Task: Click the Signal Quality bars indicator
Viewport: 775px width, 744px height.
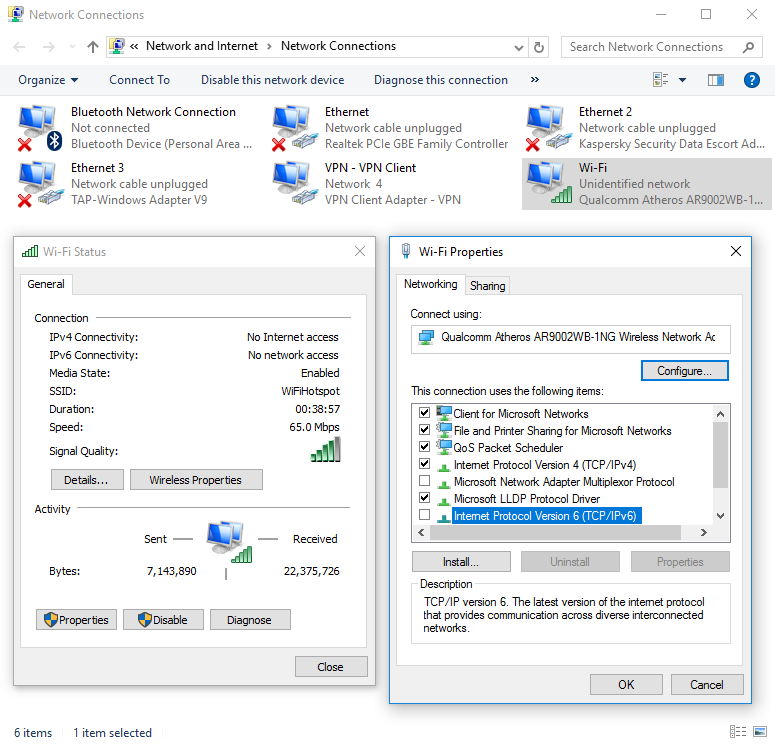Action: pyautogui.click(x=325, y=450)
